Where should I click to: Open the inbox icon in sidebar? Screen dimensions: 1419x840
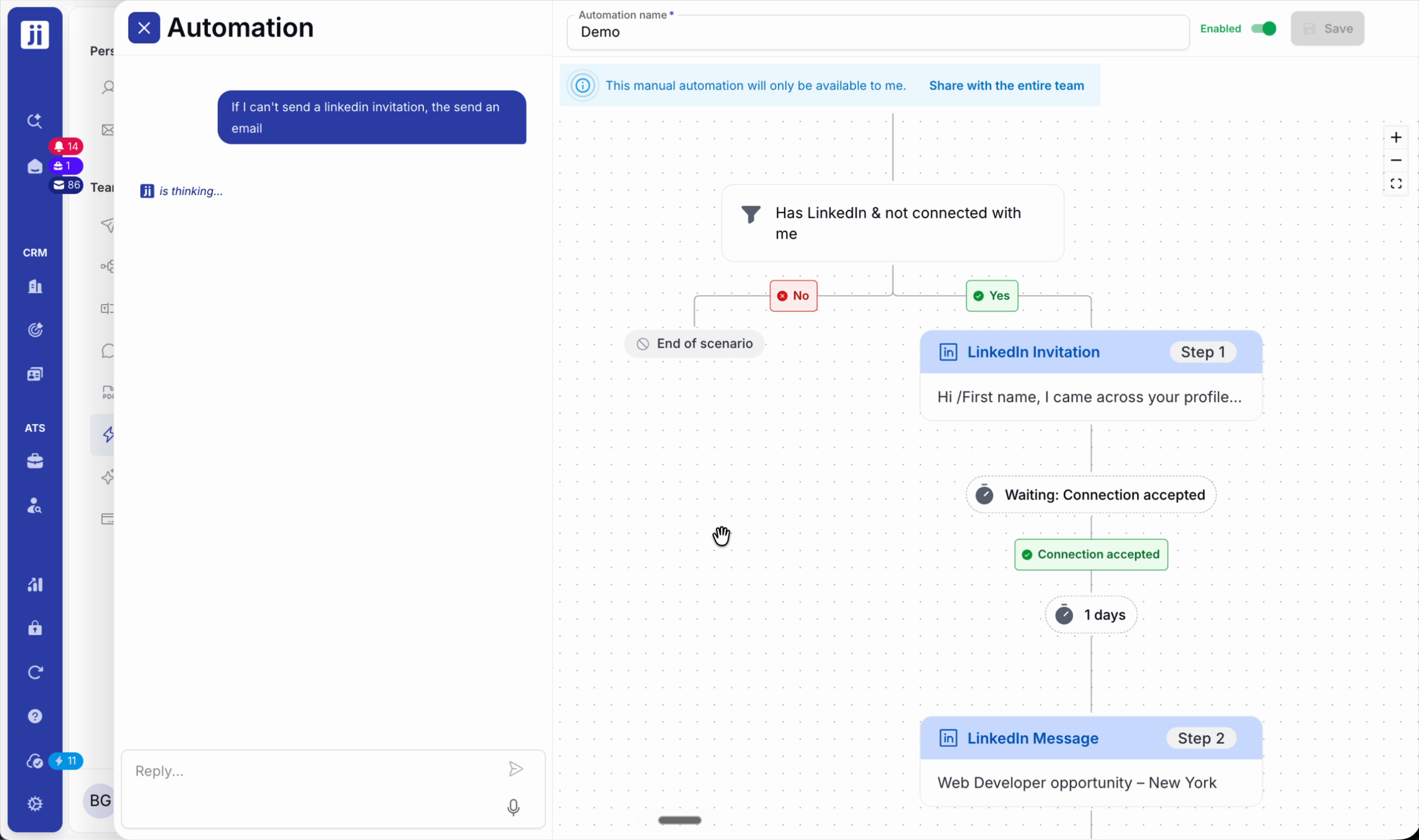(x=35, y=167)
